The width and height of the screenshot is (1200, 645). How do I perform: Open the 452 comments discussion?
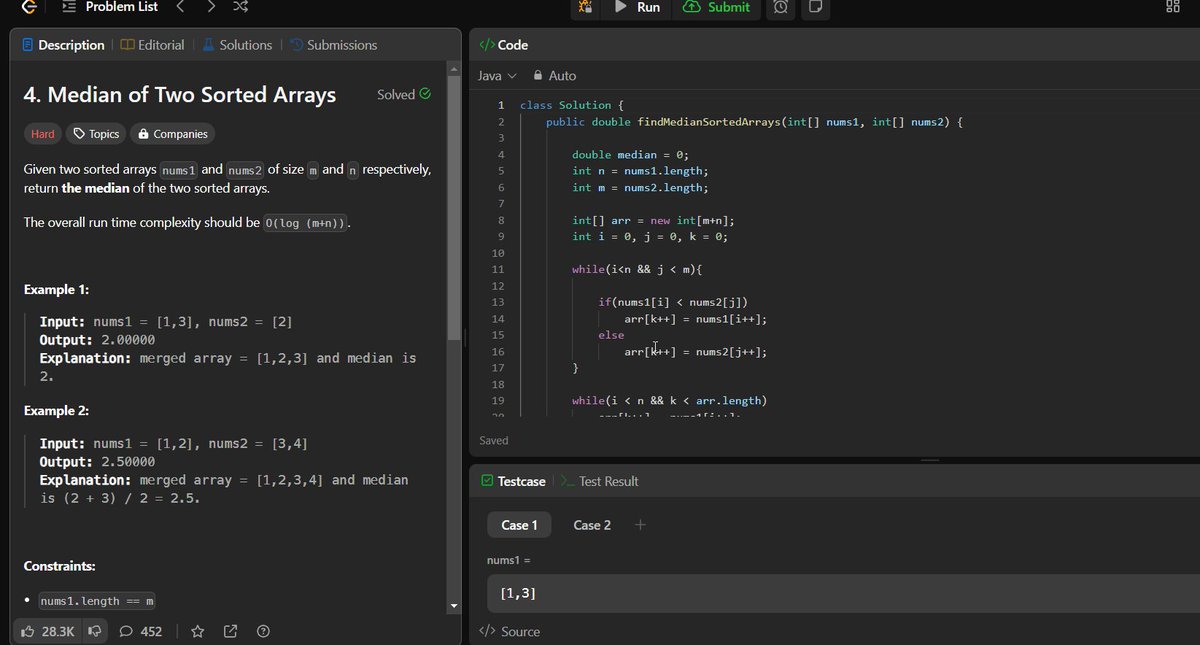click(141, 631)
